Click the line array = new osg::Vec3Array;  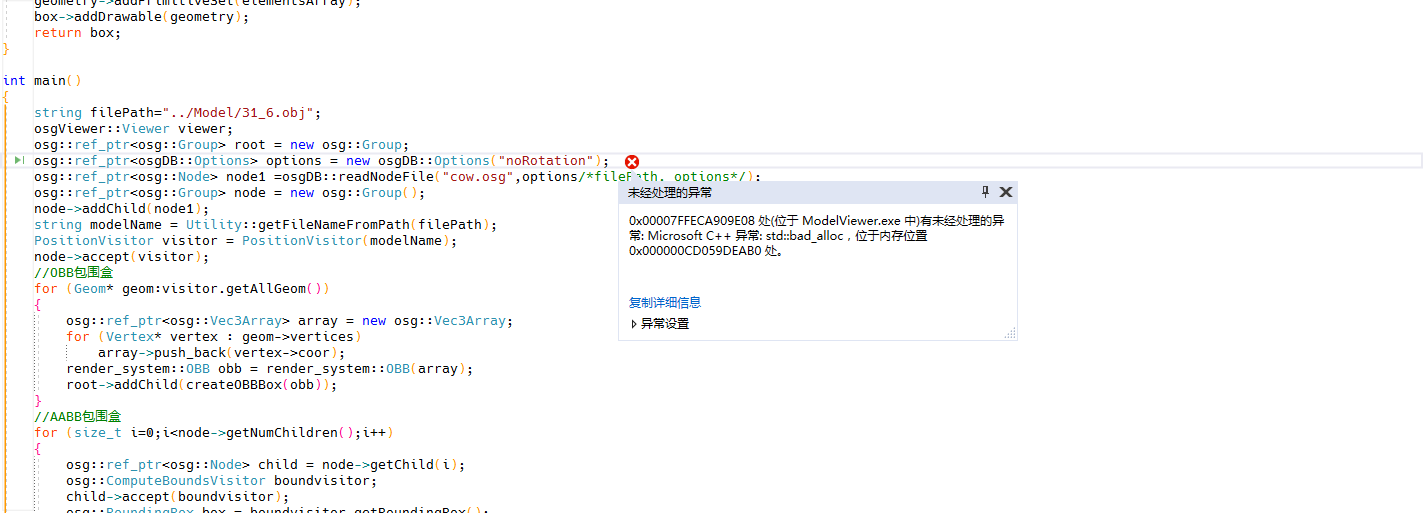pyautogui.click(x=290, y=320)
